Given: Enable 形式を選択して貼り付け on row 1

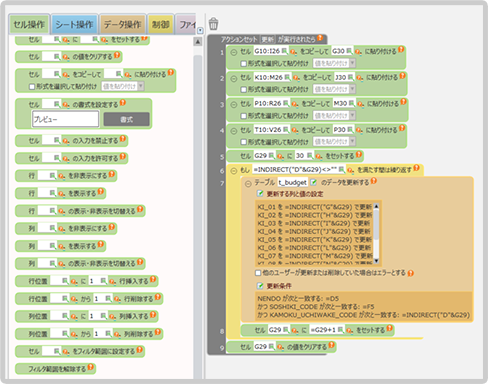Looking at the screenshot, I should 244,63.
